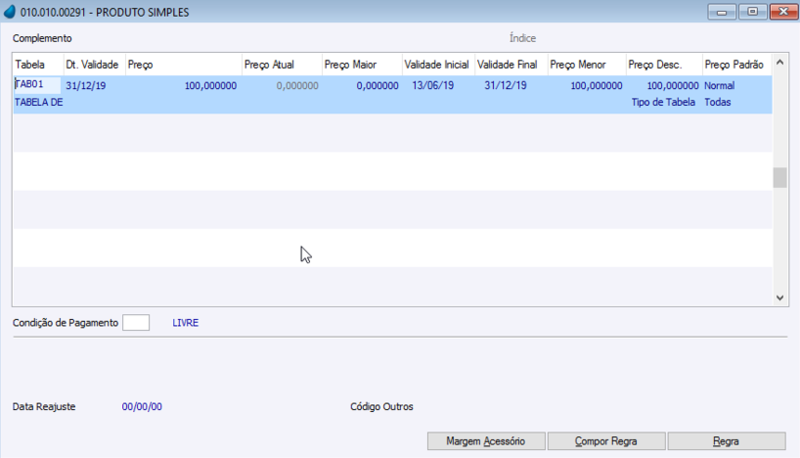Click the Normal value under Preço Padrão
This screenshot has height=458, width=800.
(x=719, y=86)
